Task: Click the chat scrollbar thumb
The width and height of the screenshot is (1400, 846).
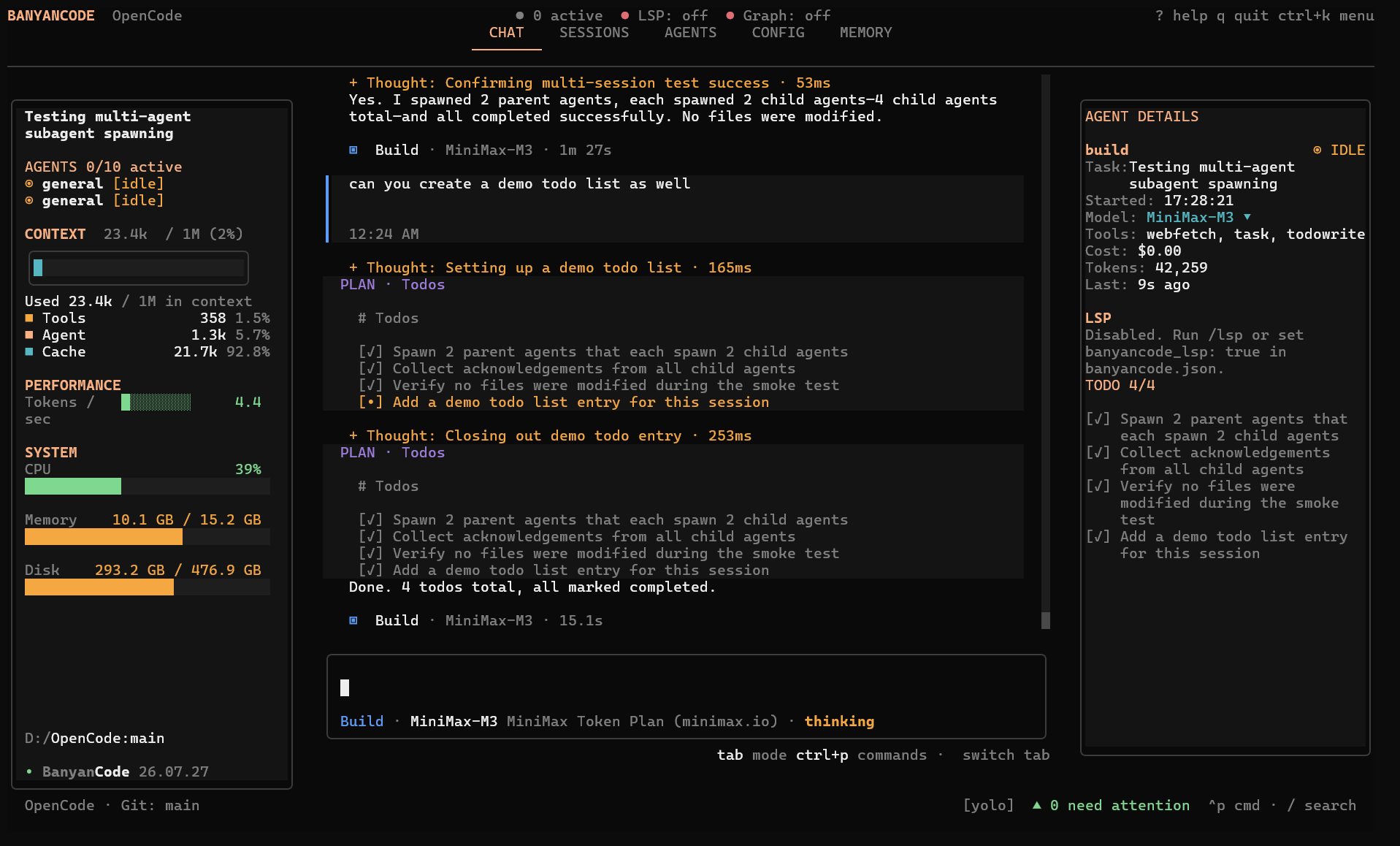Action: tap(1046, 620)
